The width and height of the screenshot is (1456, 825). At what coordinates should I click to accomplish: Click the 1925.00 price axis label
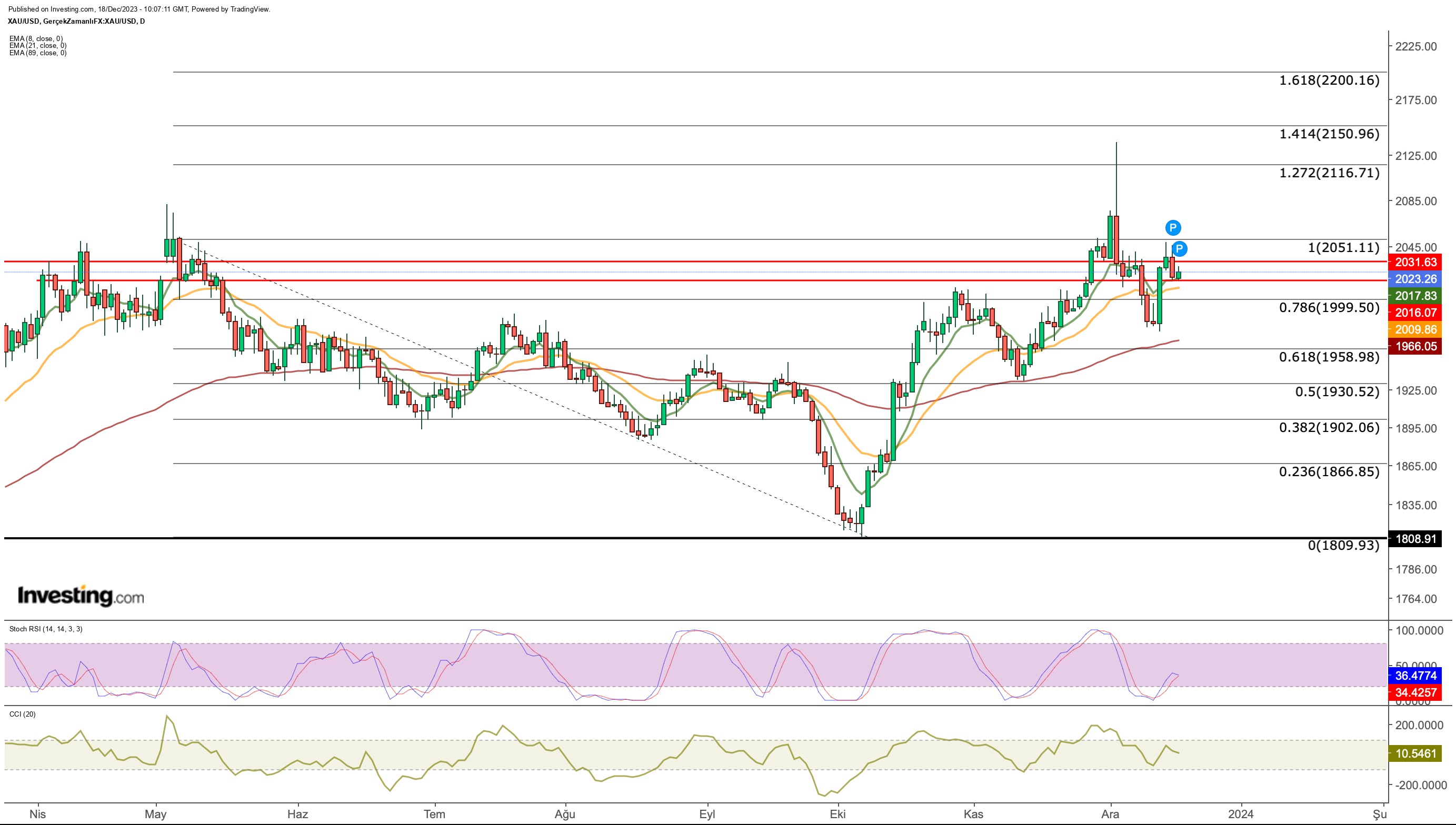click(x=1417, y=390)
